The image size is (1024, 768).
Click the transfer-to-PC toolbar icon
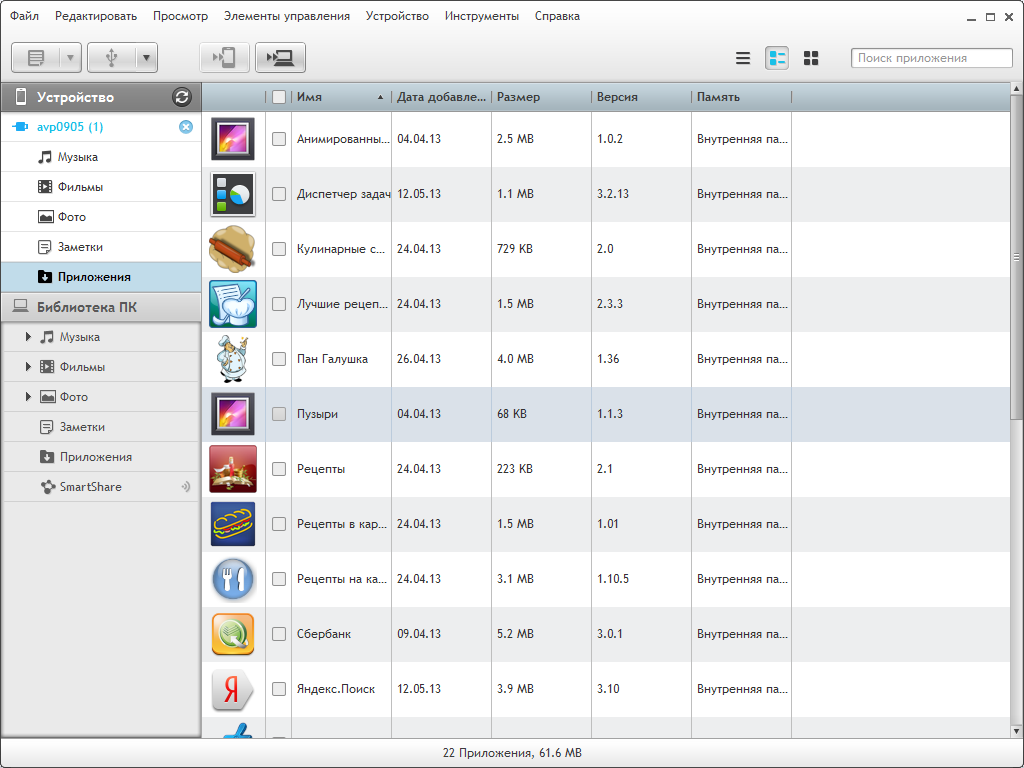[x=280, y=58]
